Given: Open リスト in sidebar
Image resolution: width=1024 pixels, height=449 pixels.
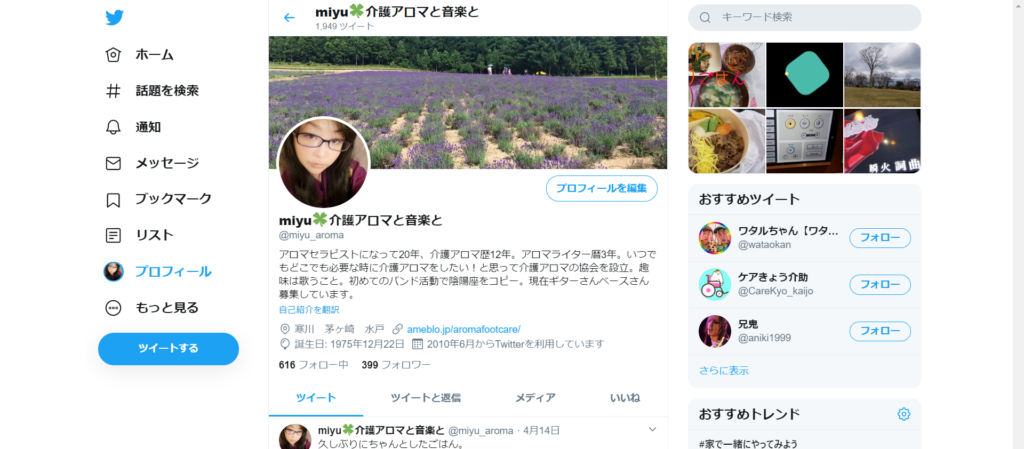Looking at the screenshot, I should click(140, 235).
